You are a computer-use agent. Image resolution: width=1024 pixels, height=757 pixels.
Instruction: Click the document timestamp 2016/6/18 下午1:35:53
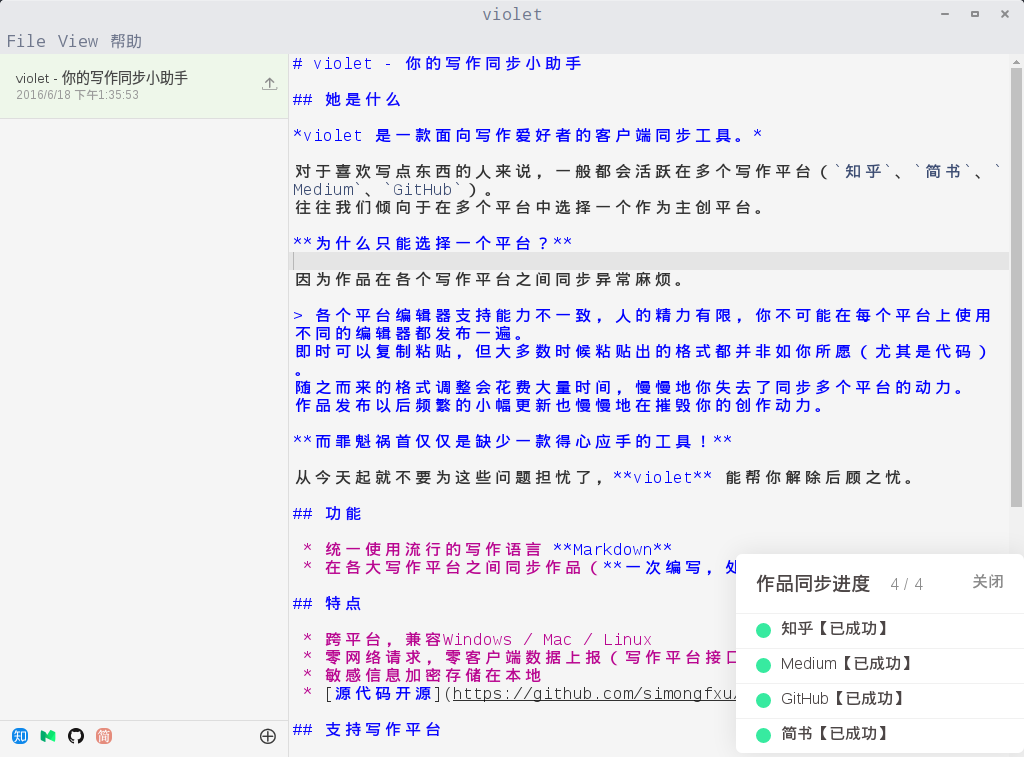(x=77, y=95)
